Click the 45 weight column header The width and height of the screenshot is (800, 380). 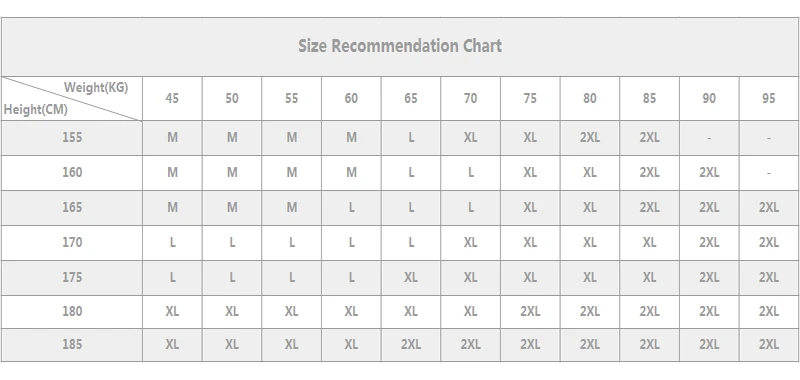[x=172, y=98]
